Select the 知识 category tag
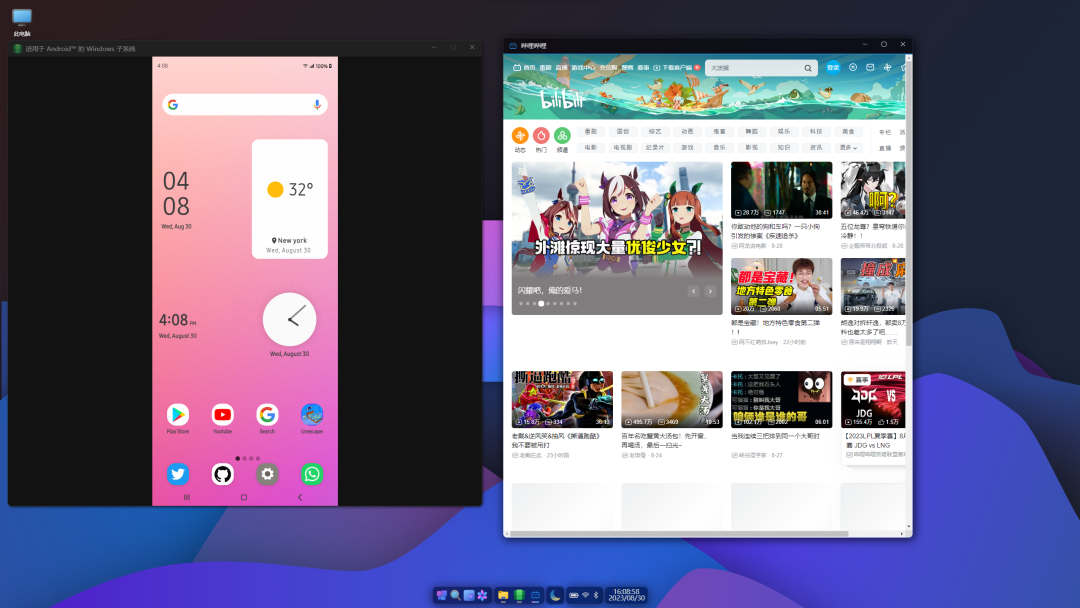 (x=784, y=147)
